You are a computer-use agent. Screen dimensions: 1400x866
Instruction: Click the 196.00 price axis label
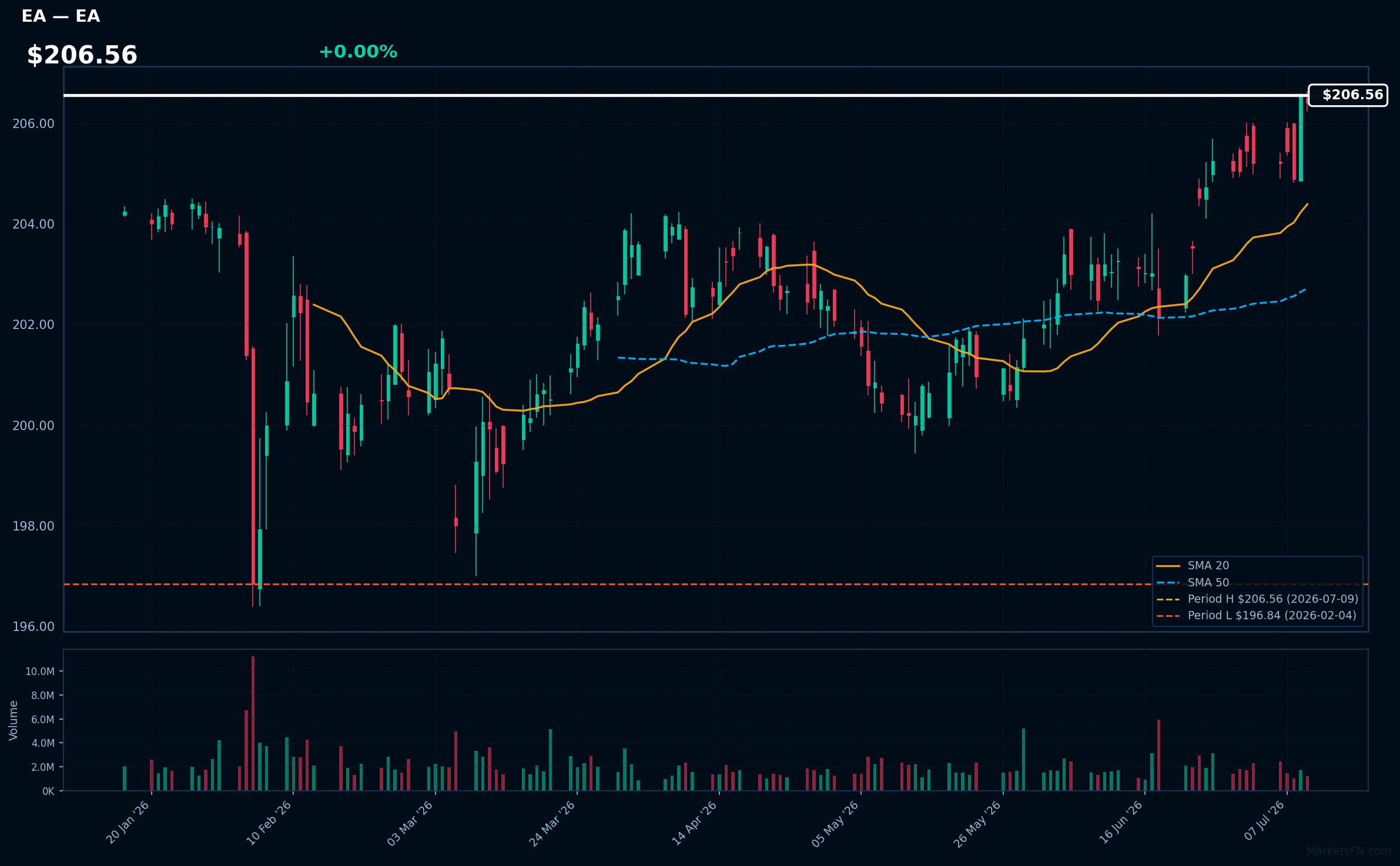tap(34, 627)
